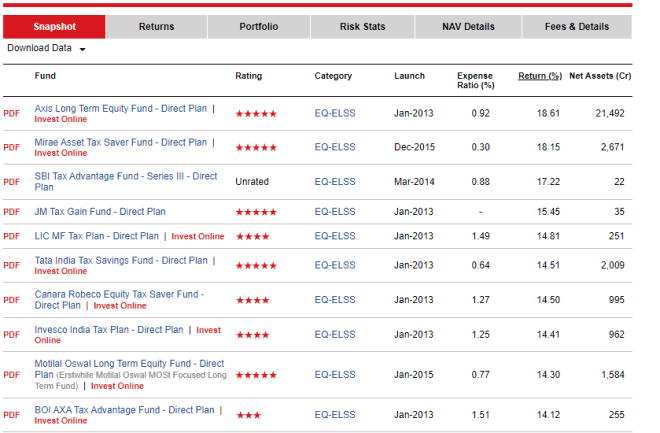Open PDF for Axis Long Term Equity Fund
660x433 pixels.
click(11, 114)
